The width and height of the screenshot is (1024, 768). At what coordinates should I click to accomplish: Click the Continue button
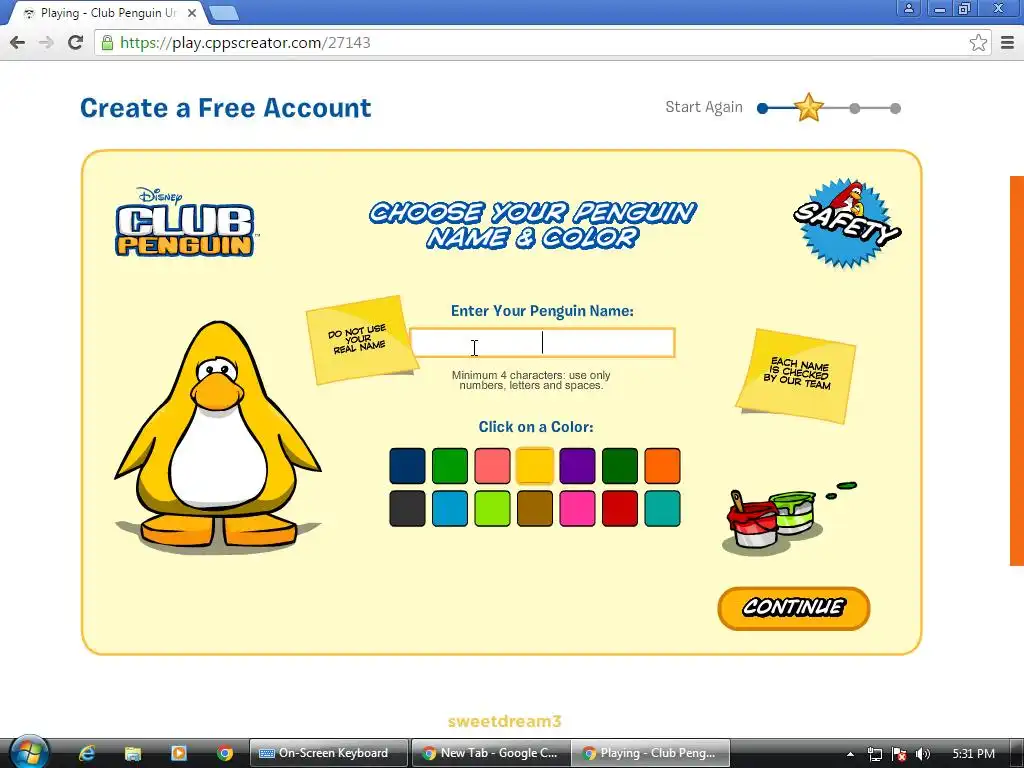pos(793,608)
